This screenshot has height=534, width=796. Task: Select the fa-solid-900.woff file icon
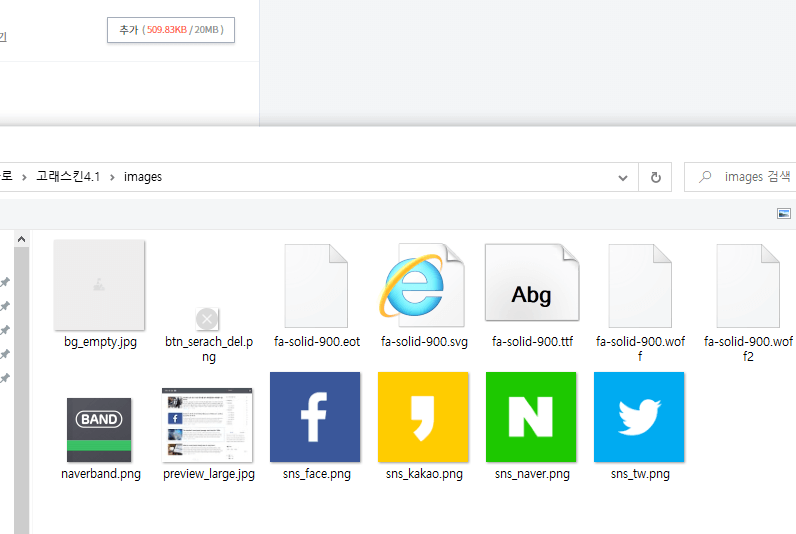[640, 286]
